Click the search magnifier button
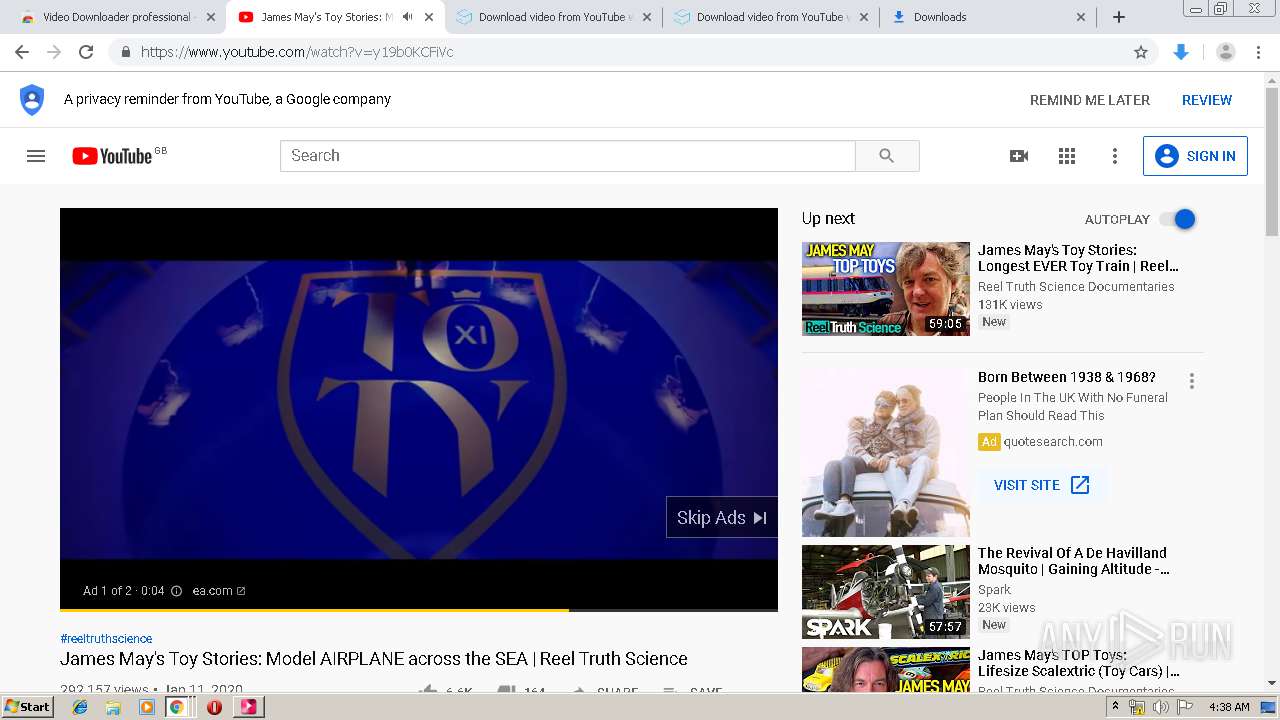The height and width of the screenshot is (720, 1280). tap(887, 156)
